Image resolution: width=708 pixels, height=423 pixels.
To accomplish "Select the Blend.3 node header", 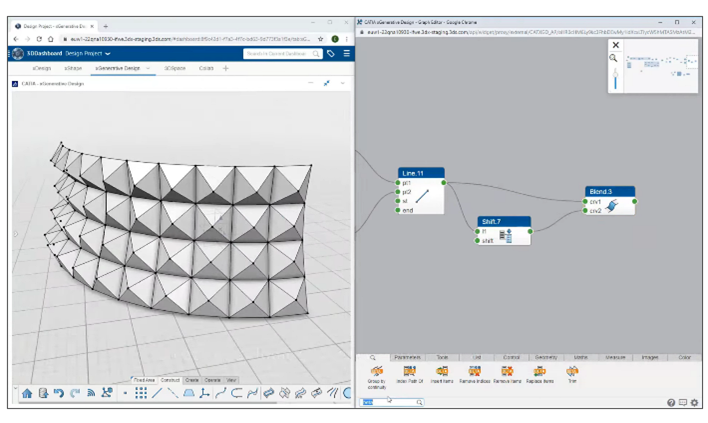I will click(x=610, y=191).
